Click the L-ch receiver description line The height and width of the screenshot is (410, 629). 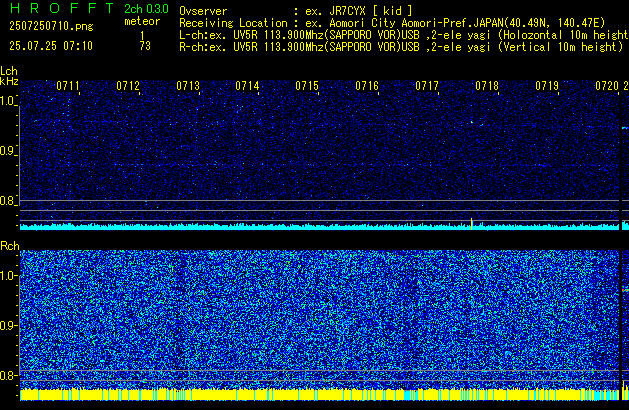pyautogui.click(x=404, y=35)
